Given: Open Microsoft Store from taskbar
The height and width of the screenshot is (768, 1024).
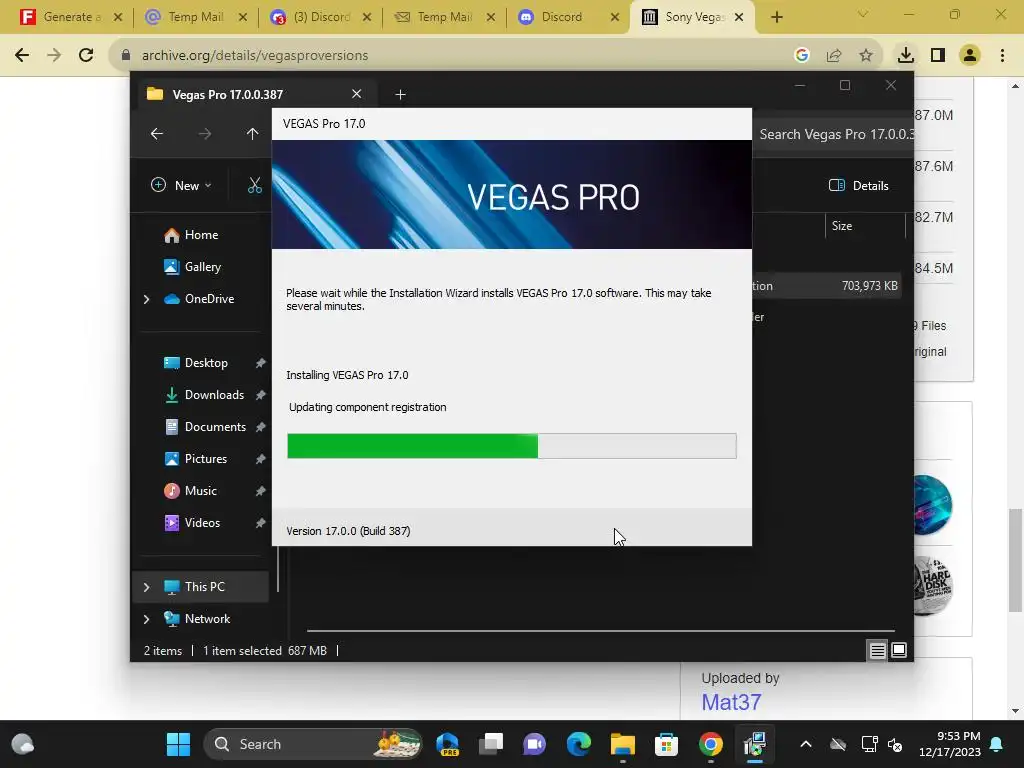Looking at the screenshot, I should [x=666, y=744].
